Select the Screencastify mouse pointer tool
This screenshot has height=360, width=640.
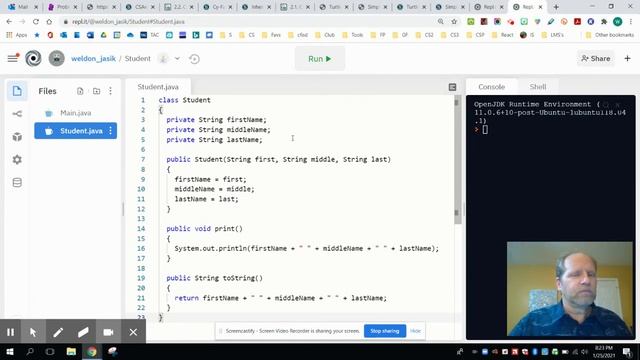click(x=33, y=332)
